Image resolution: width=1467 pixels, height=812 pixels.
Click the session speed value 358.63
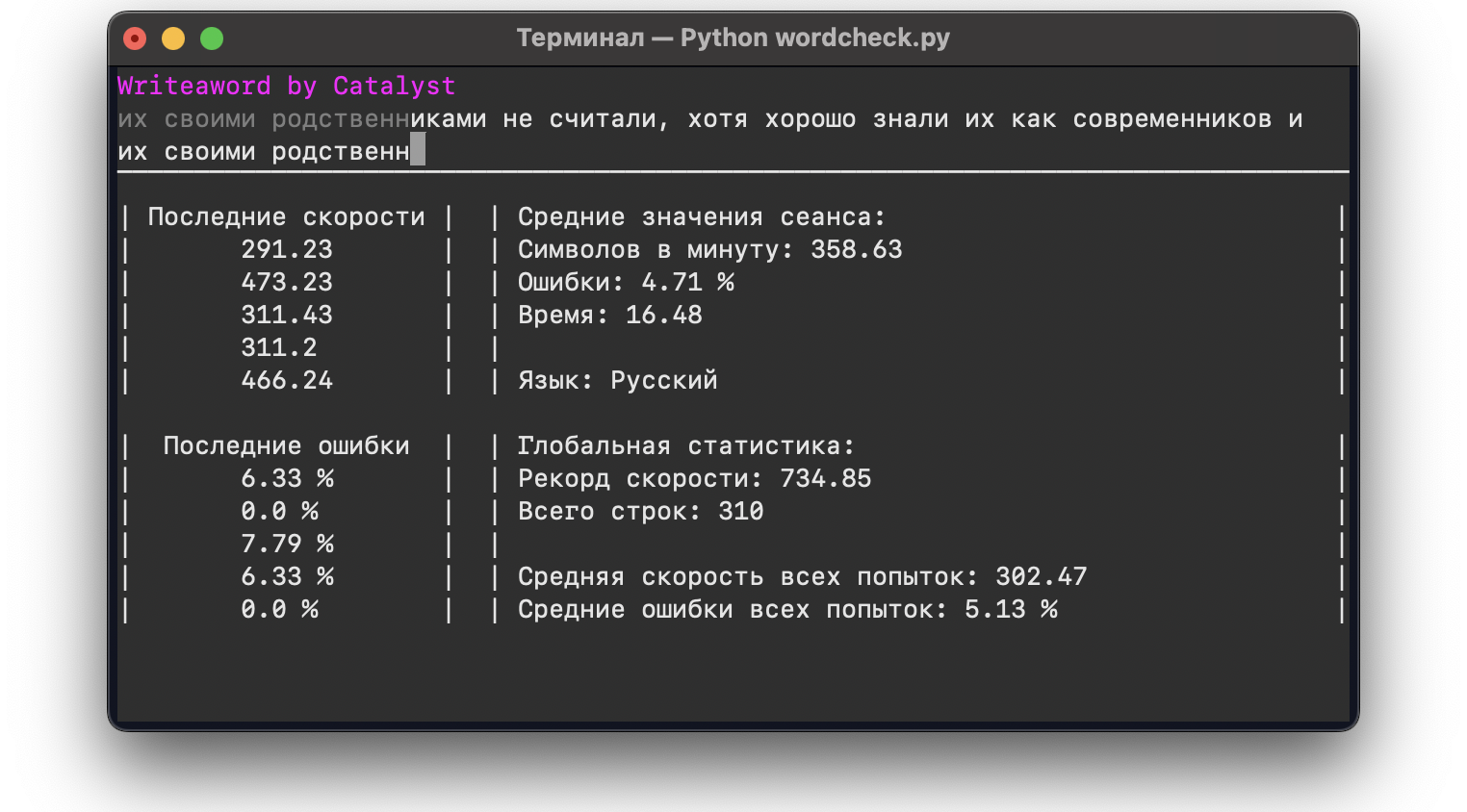(x=857, y=249)
